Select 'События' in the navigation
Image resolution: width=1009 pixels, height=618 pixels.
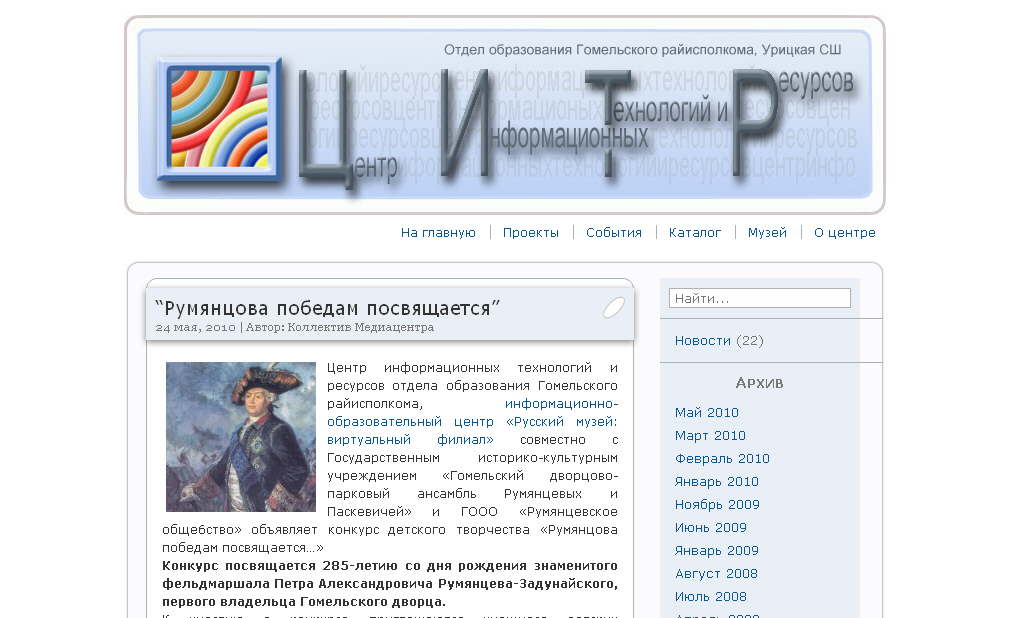click(614, 233)
